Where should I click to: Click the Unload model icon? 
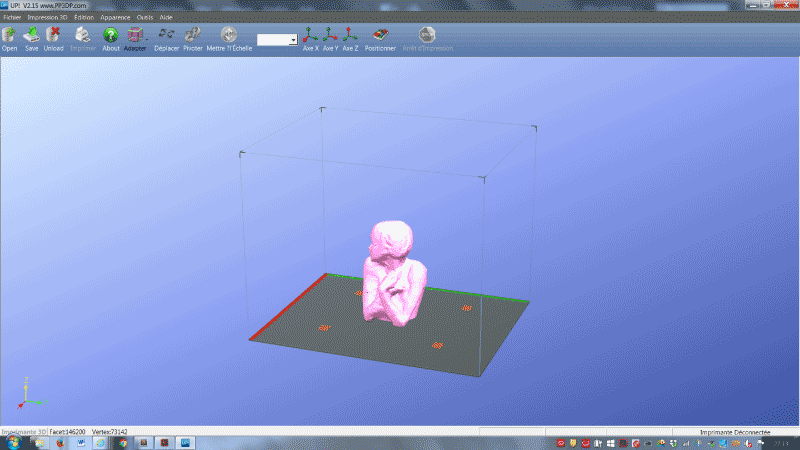pyautogui.click(x=53, y=35)
